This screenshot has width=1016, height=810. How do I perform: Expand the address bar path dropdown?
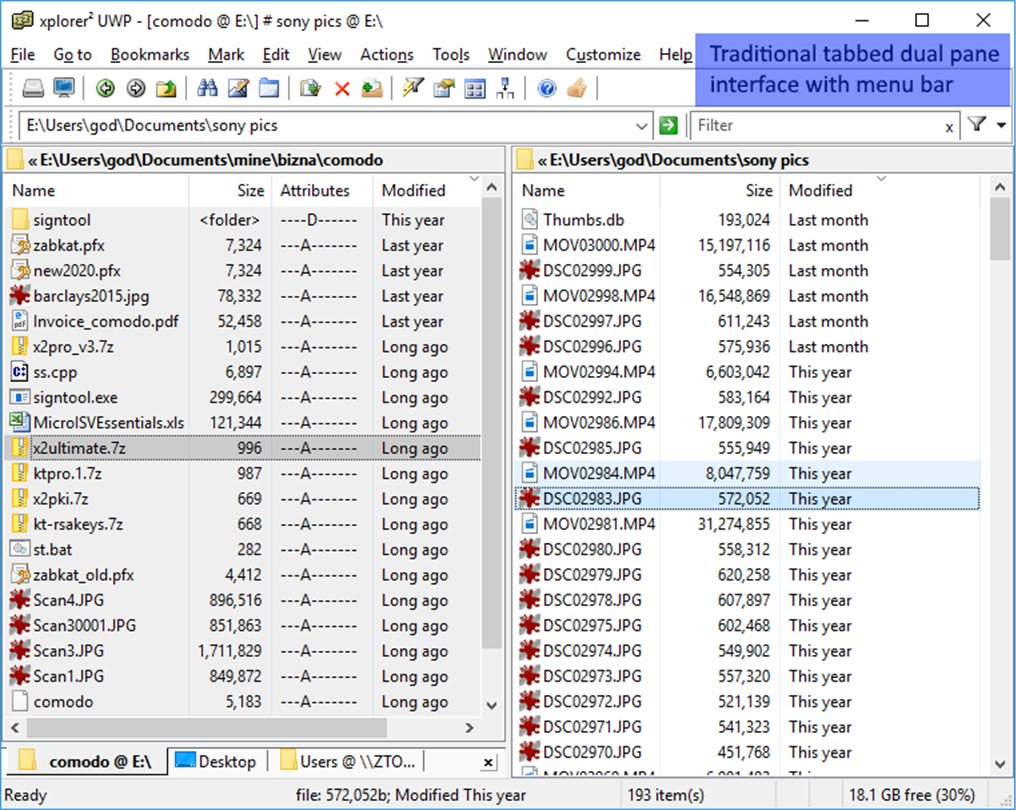641,126
